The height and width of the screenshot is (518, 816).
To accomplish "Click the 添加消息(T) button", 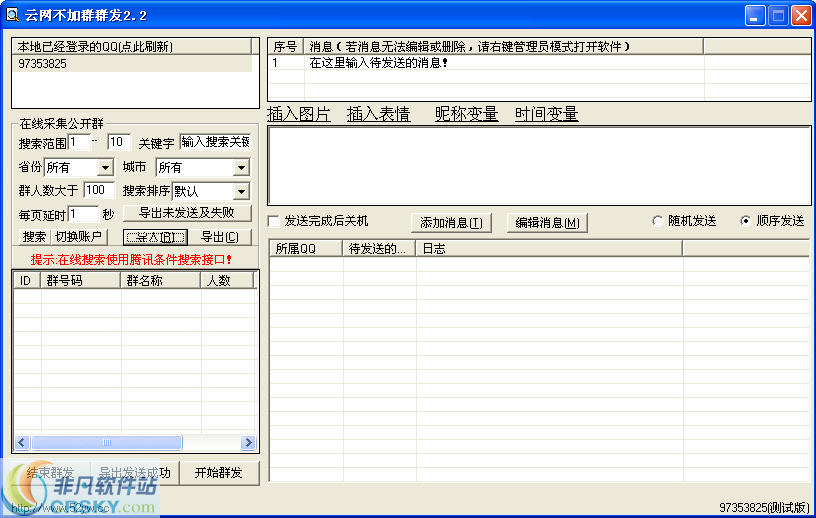I will [451, 223].
